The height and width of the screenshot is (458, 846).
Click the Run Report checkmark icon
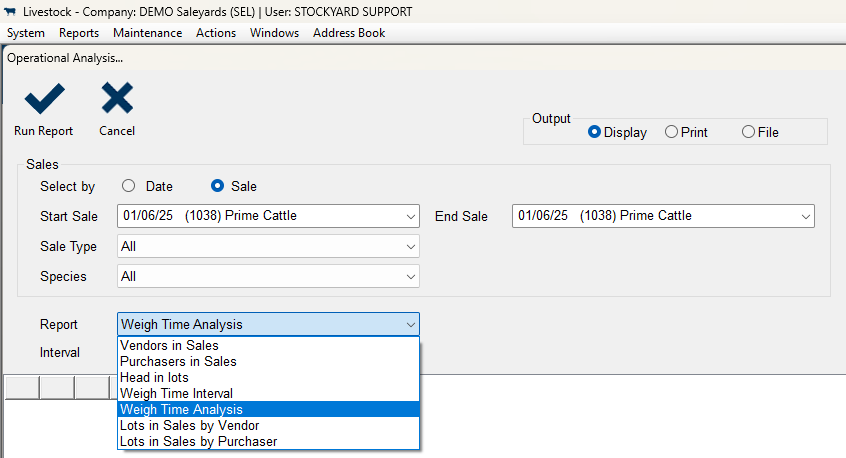pos(44,99)
